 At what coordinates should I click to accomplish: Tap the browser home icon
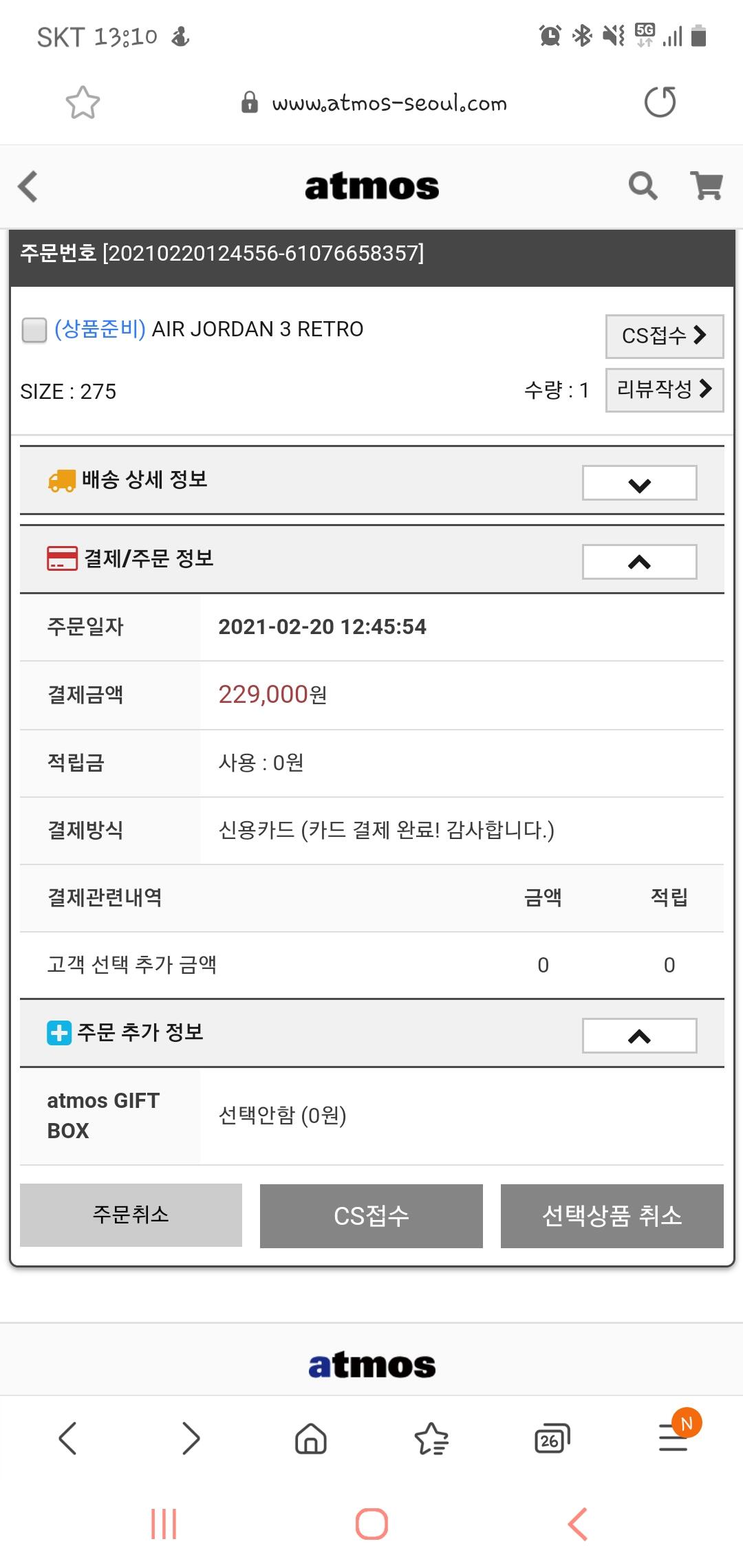[x=311, y=1438]
